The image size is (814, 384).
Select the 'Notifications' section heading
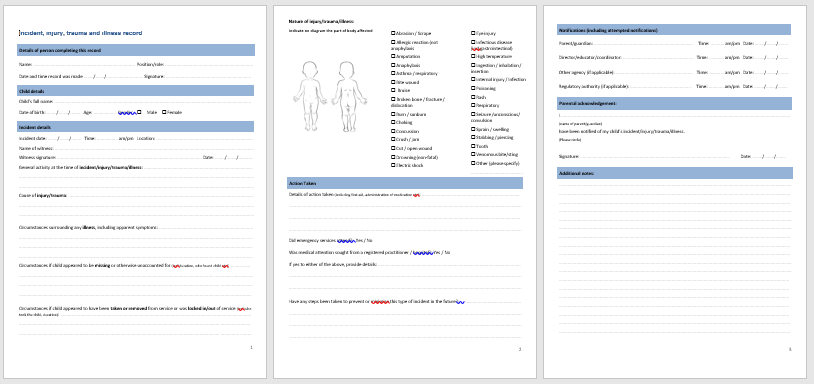tap(674, 30)
